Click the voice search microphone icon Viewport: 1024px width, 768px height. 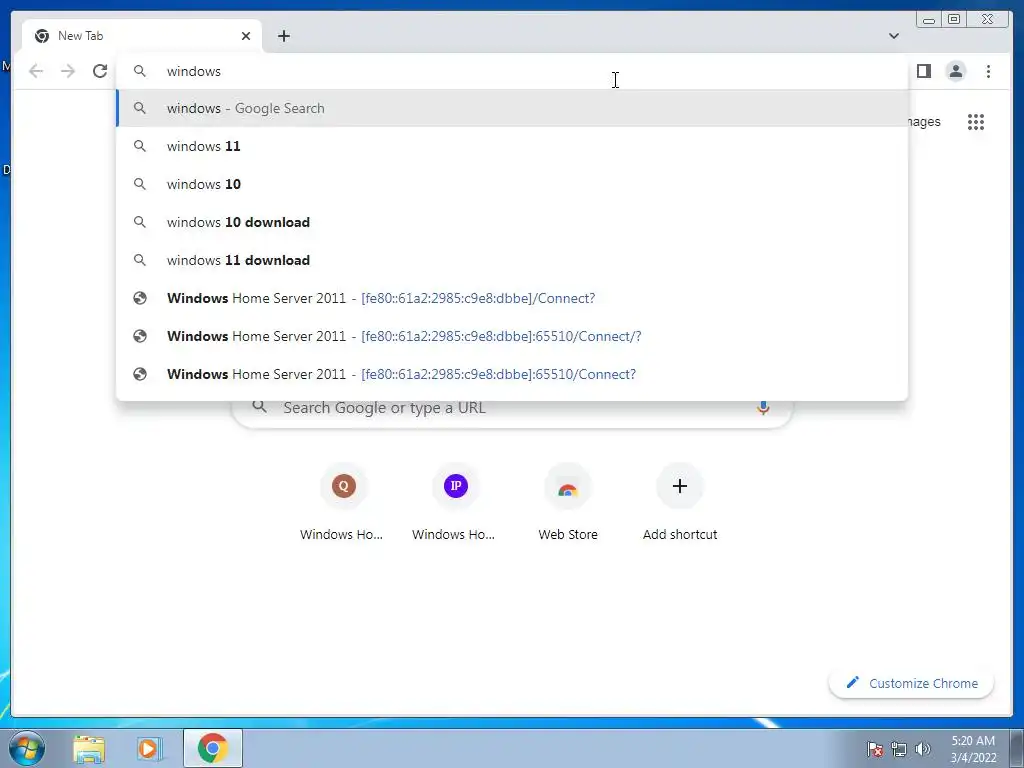(x=763, y=408)
